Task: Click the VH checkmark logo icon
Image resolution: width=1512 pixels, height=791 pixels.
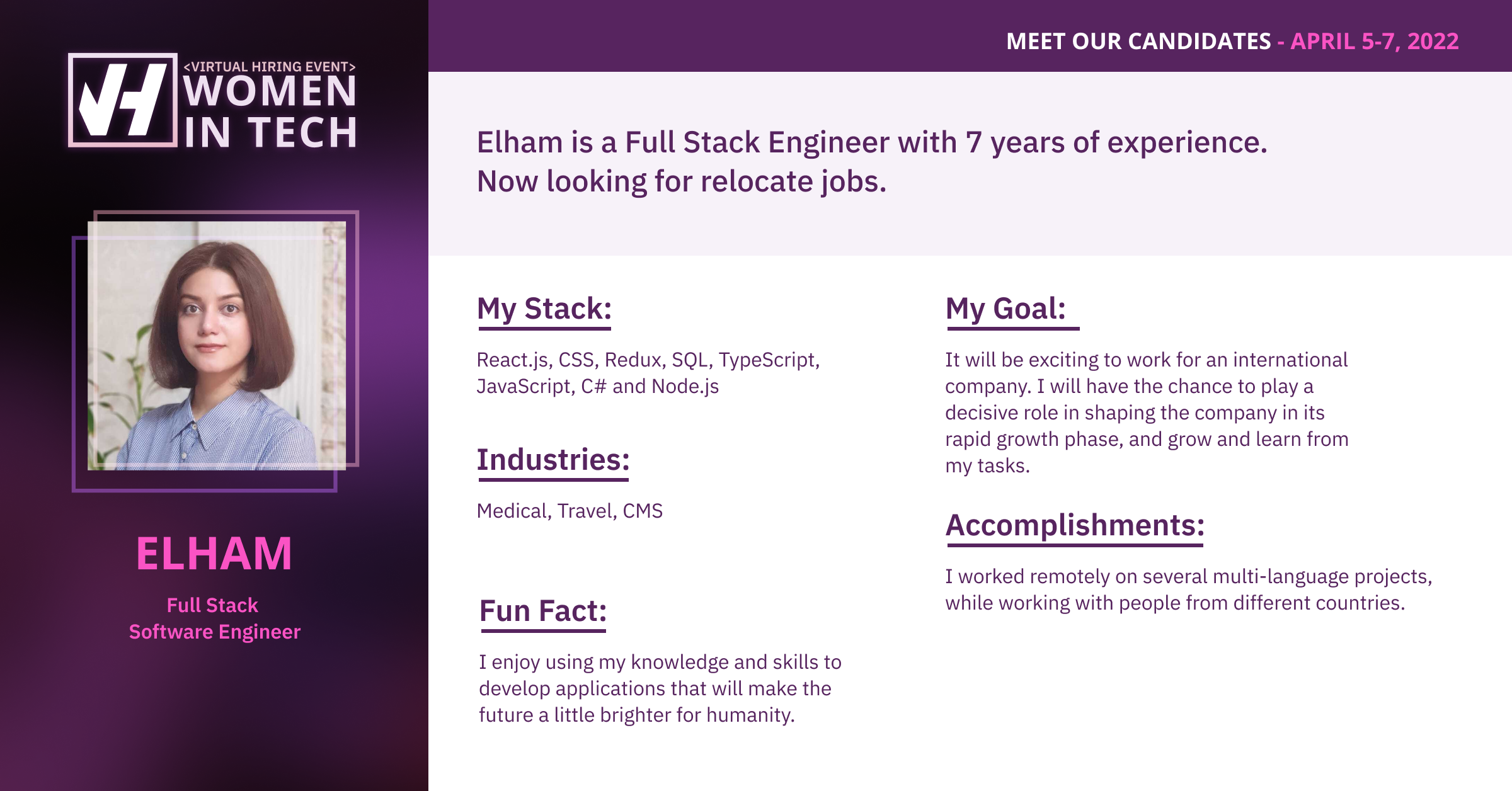Action: coord(122,100)
